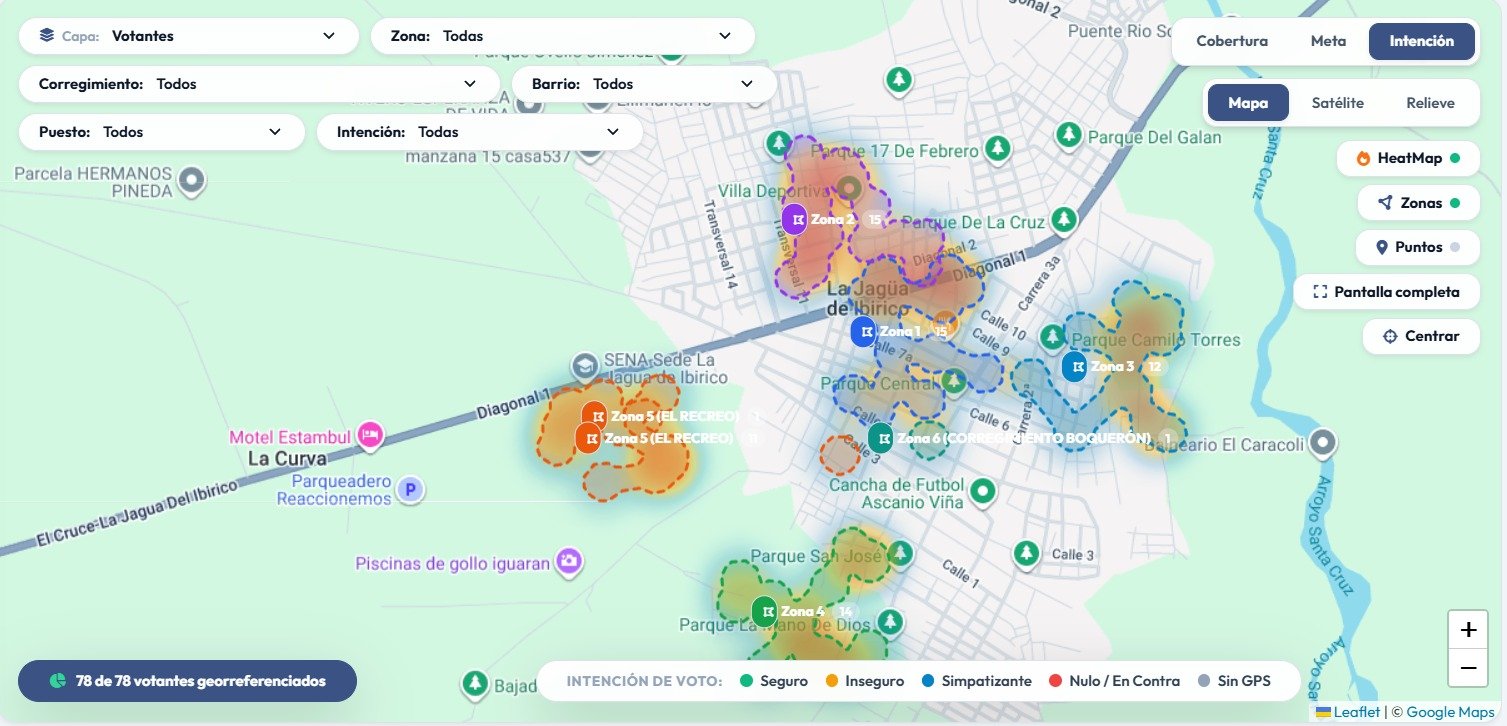
Task: Toggle the Zonas overlay
Action: click(1418, 203)
